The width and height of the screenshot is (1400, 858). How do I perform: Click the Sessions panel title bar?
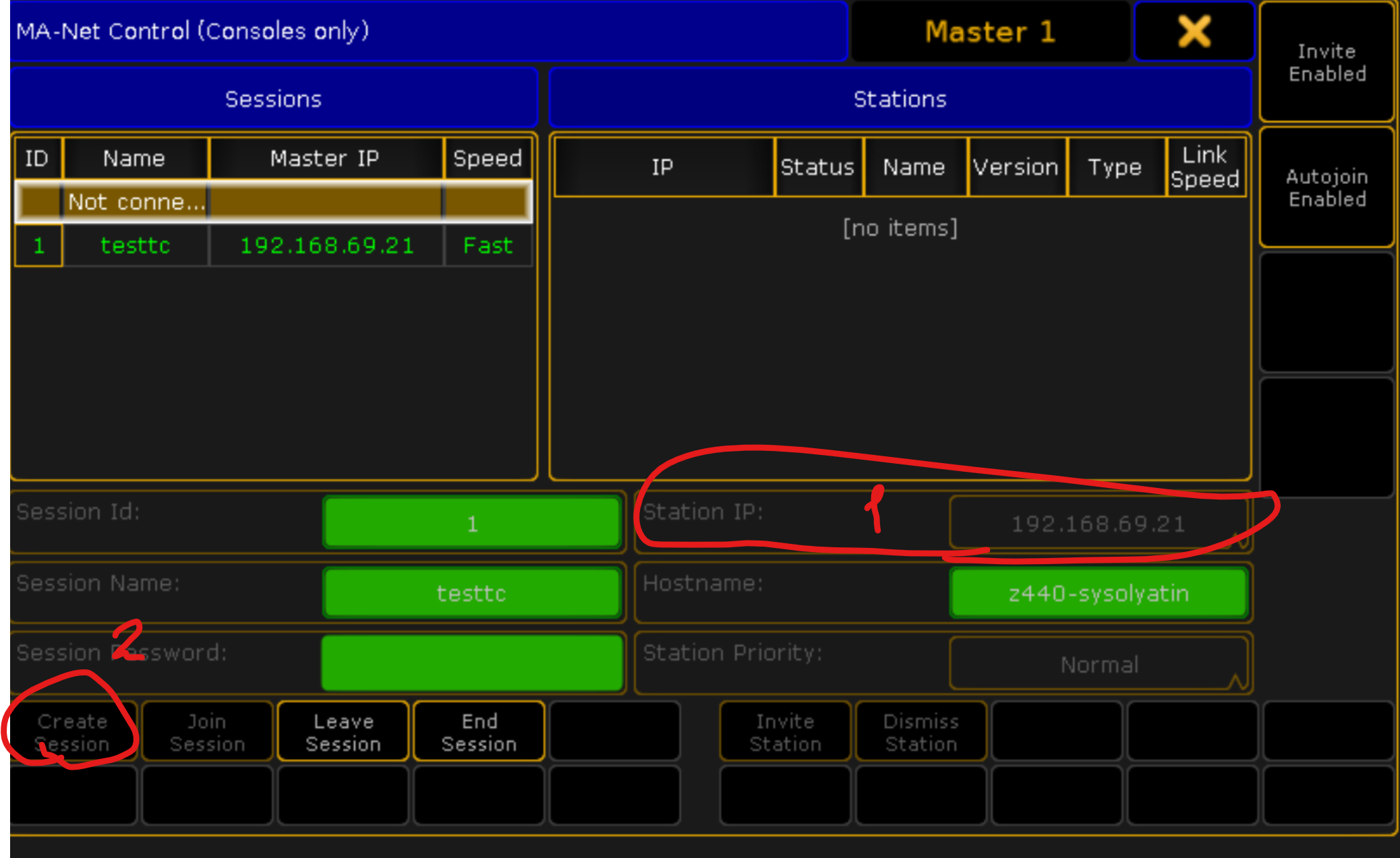274,98
